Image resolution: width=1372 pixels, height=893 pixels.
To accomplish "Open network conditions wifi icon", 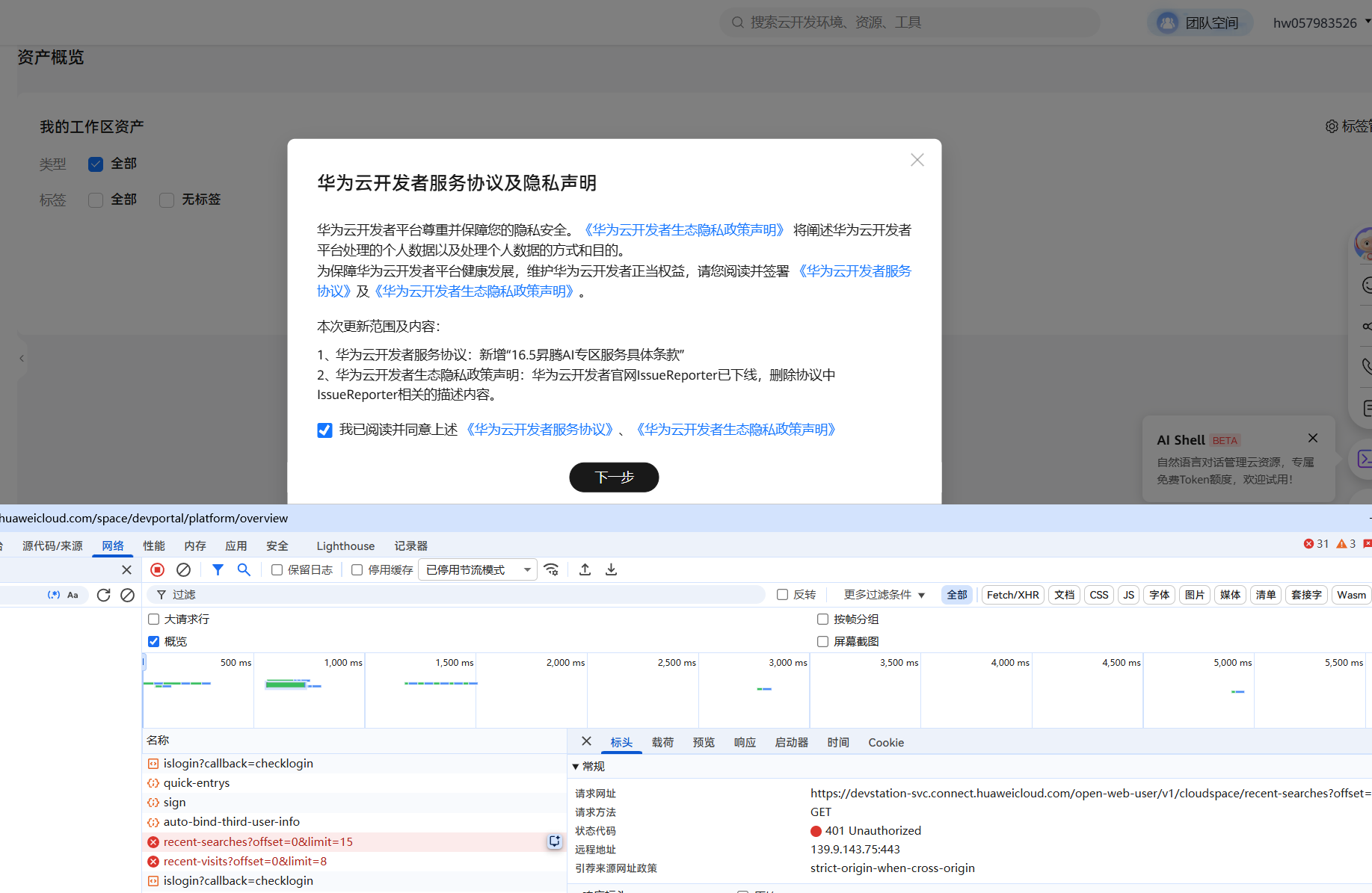I will click(552, 569).
